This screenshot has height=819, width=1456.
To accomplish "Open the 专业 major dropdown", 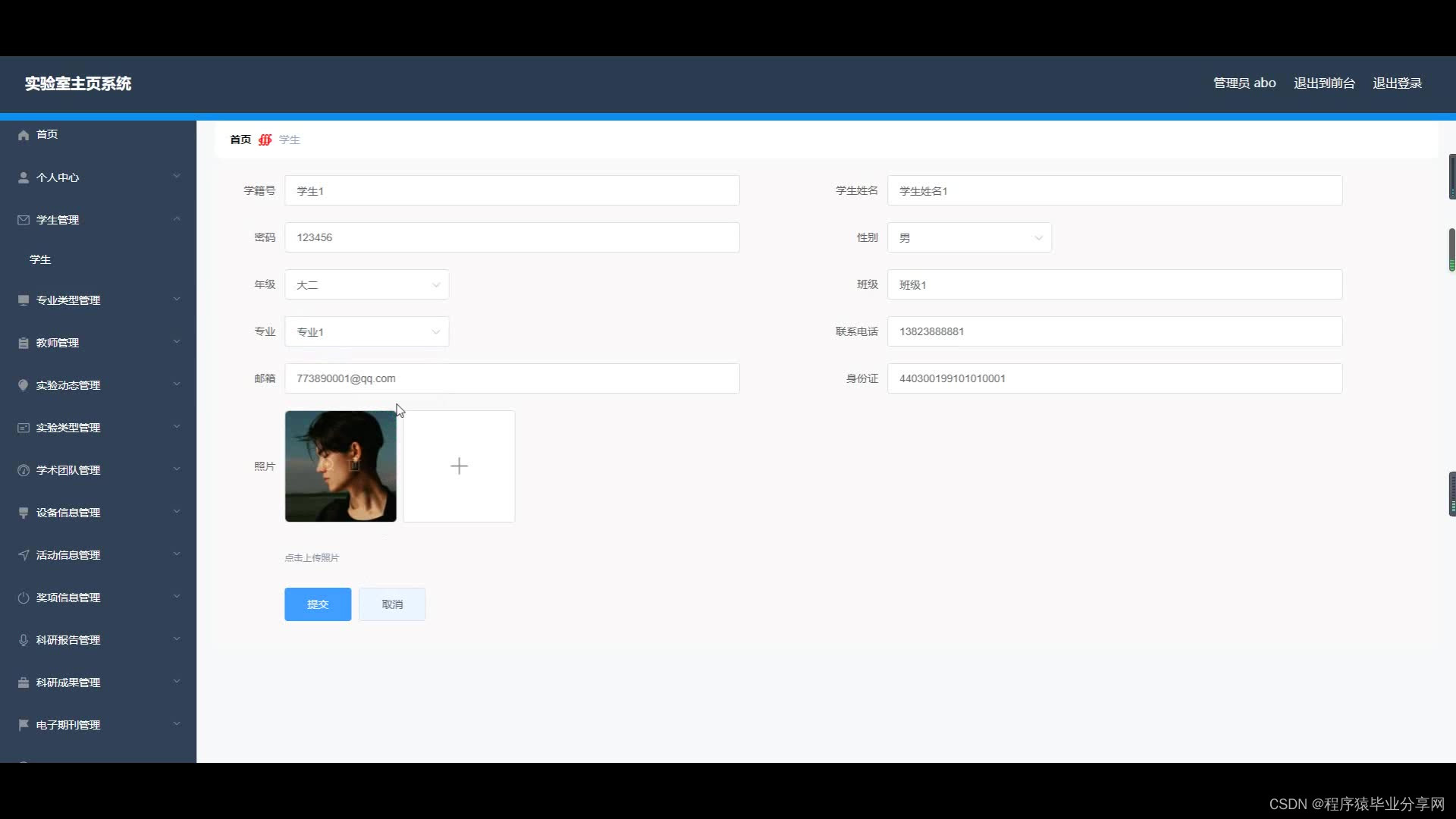I will (x=366, y=332).
